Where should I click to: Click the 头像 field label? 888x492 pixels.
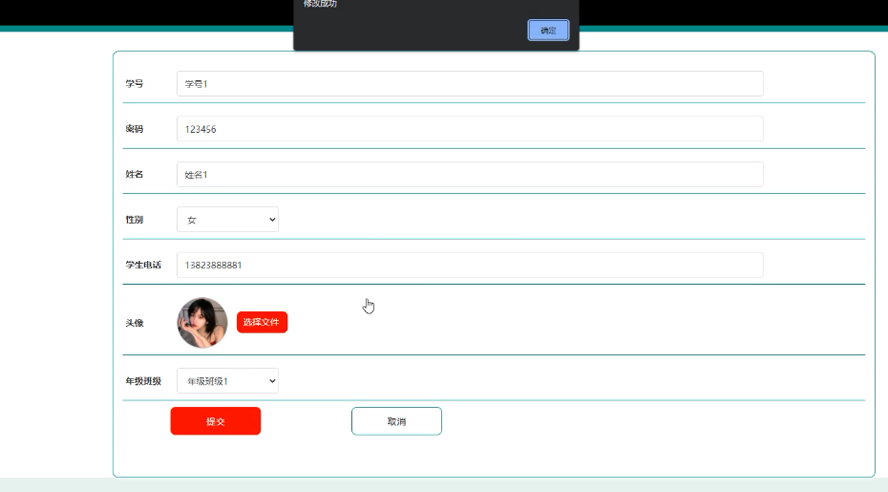point(134,323)
